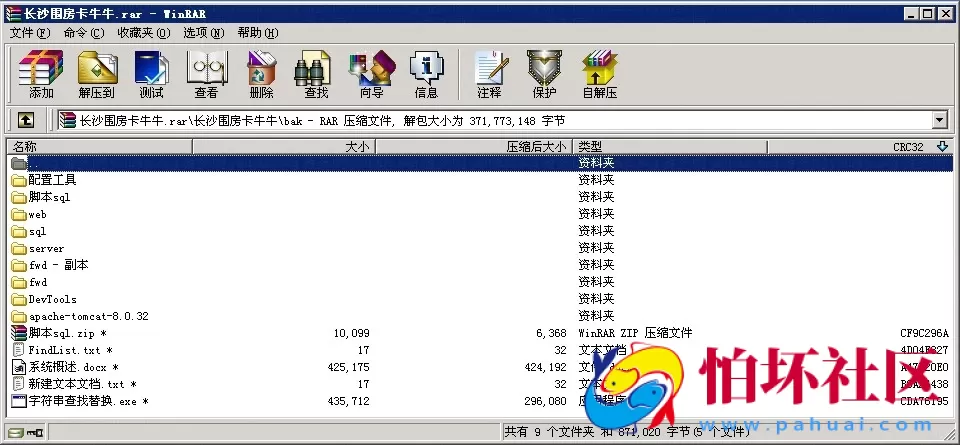Click the 新建文本文档.txt file name
This screenshot has width=960, height=445.
[x=83, y=384]
